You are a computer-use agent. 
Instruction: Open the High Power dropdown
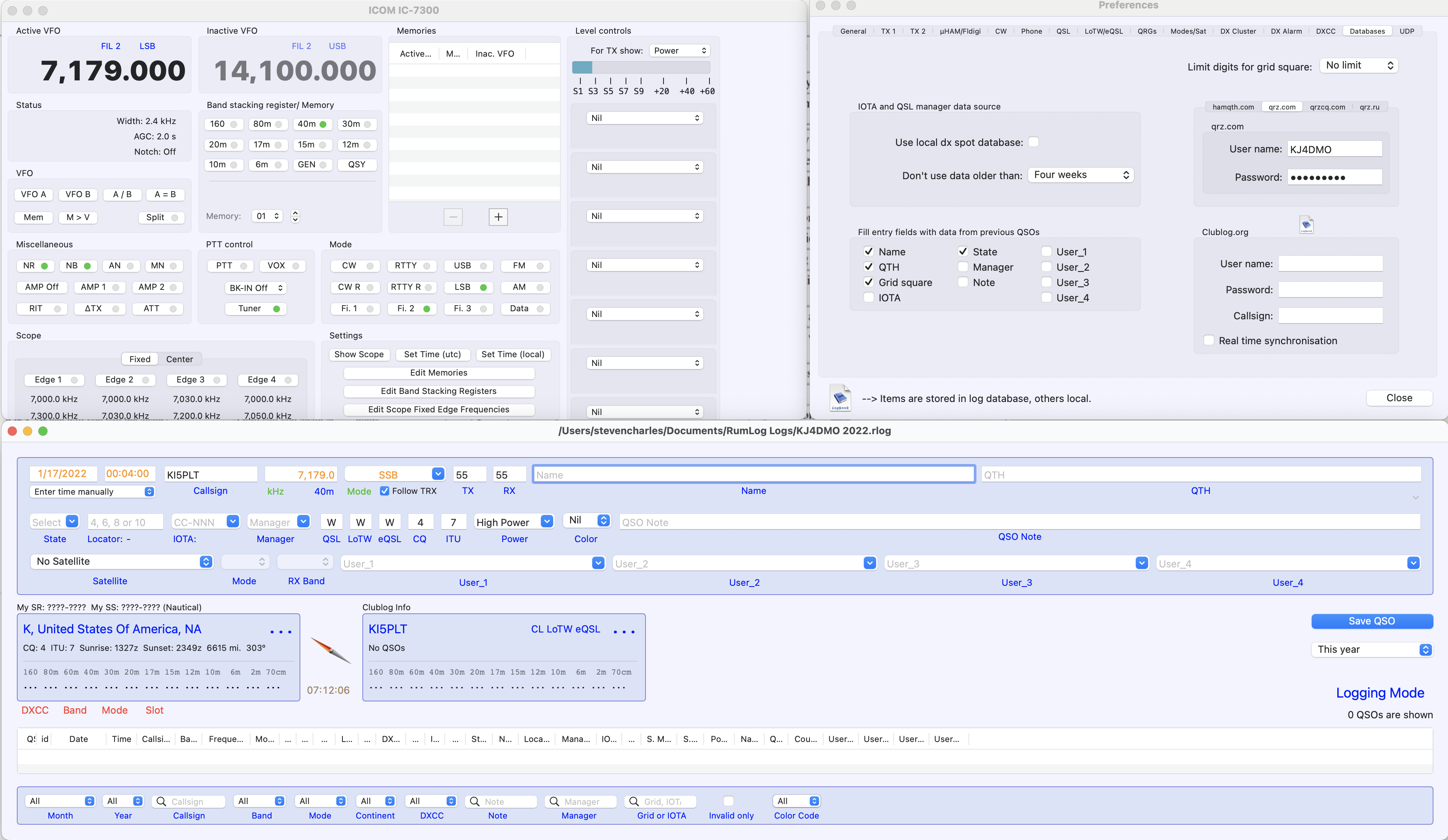pos(514,522)
